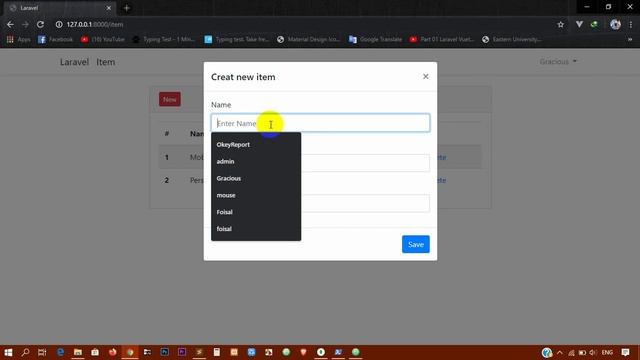Screen dimensions: 640x360
Task: Open the Part 01 Laravel Vue bookmark
Action: (x=442, y=39)
